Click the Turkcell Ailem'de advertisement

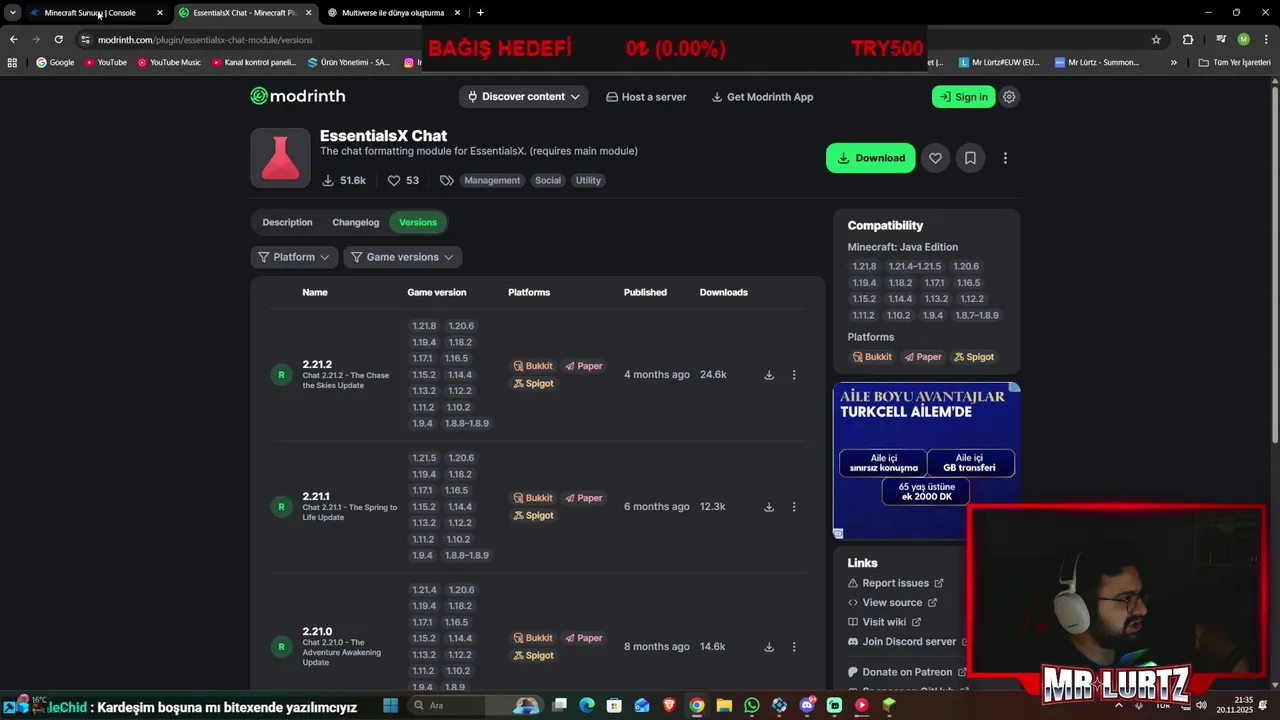pyautogui.click(x=926, y=461)
